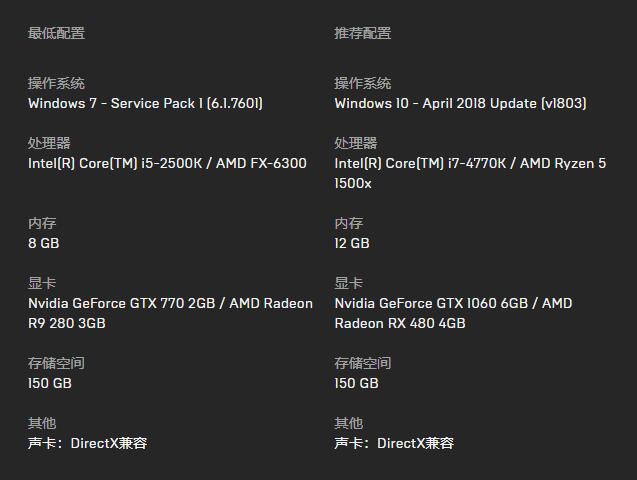Click the minimum 声卡 DirectX兼容 line
The height and width of the screenshot is (480, 637).
[87, 443]
